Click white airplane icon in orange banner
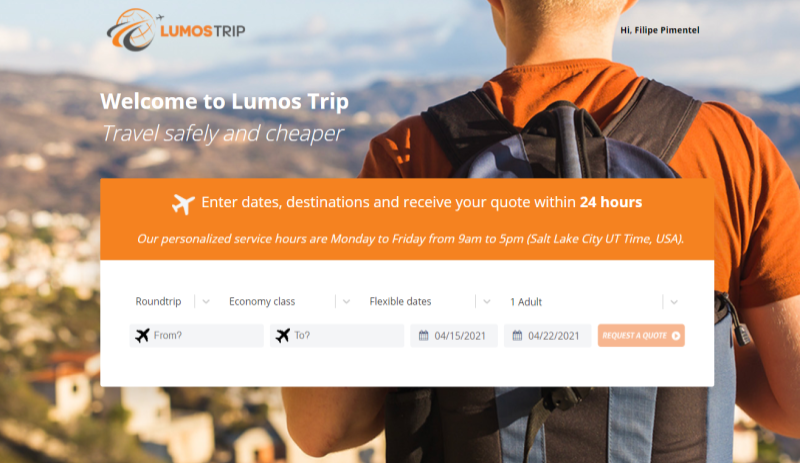The height and width of the screenshot is (463, 800). pos(183,204)
